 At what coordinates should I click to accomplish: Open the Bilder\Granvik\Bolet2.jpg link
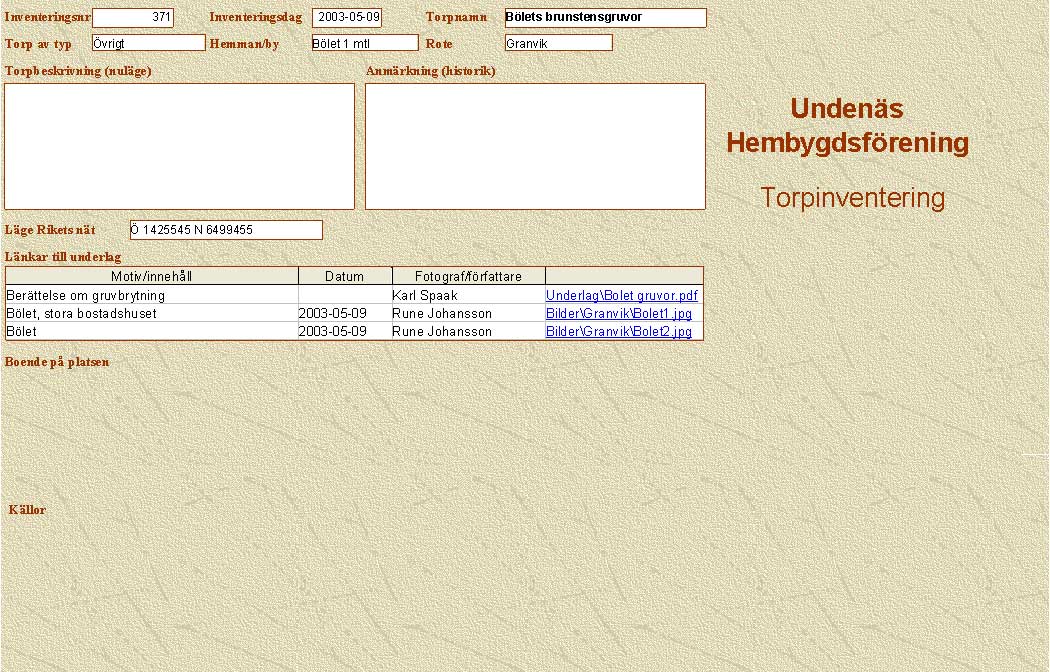point(618,332)
